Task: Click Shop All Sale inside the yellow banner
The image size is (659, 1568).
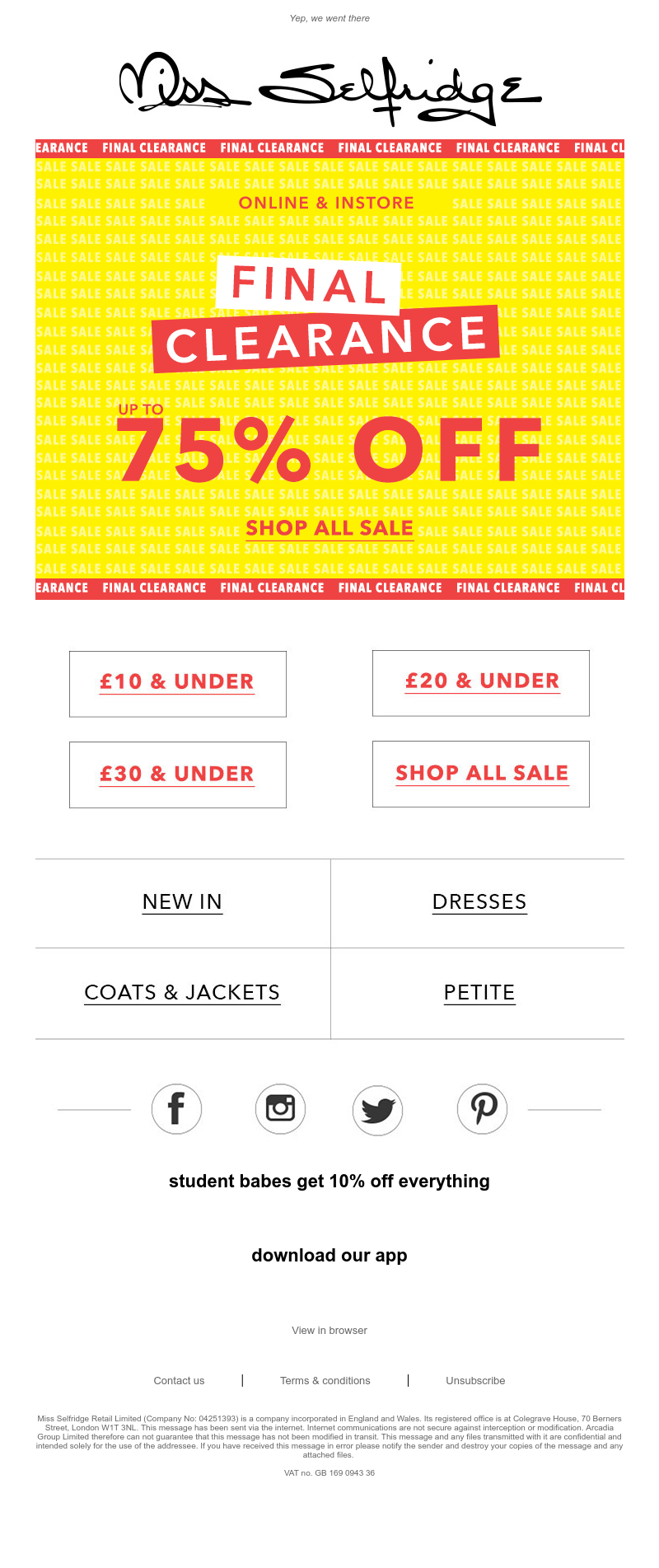Action: [x=329, y=528]
